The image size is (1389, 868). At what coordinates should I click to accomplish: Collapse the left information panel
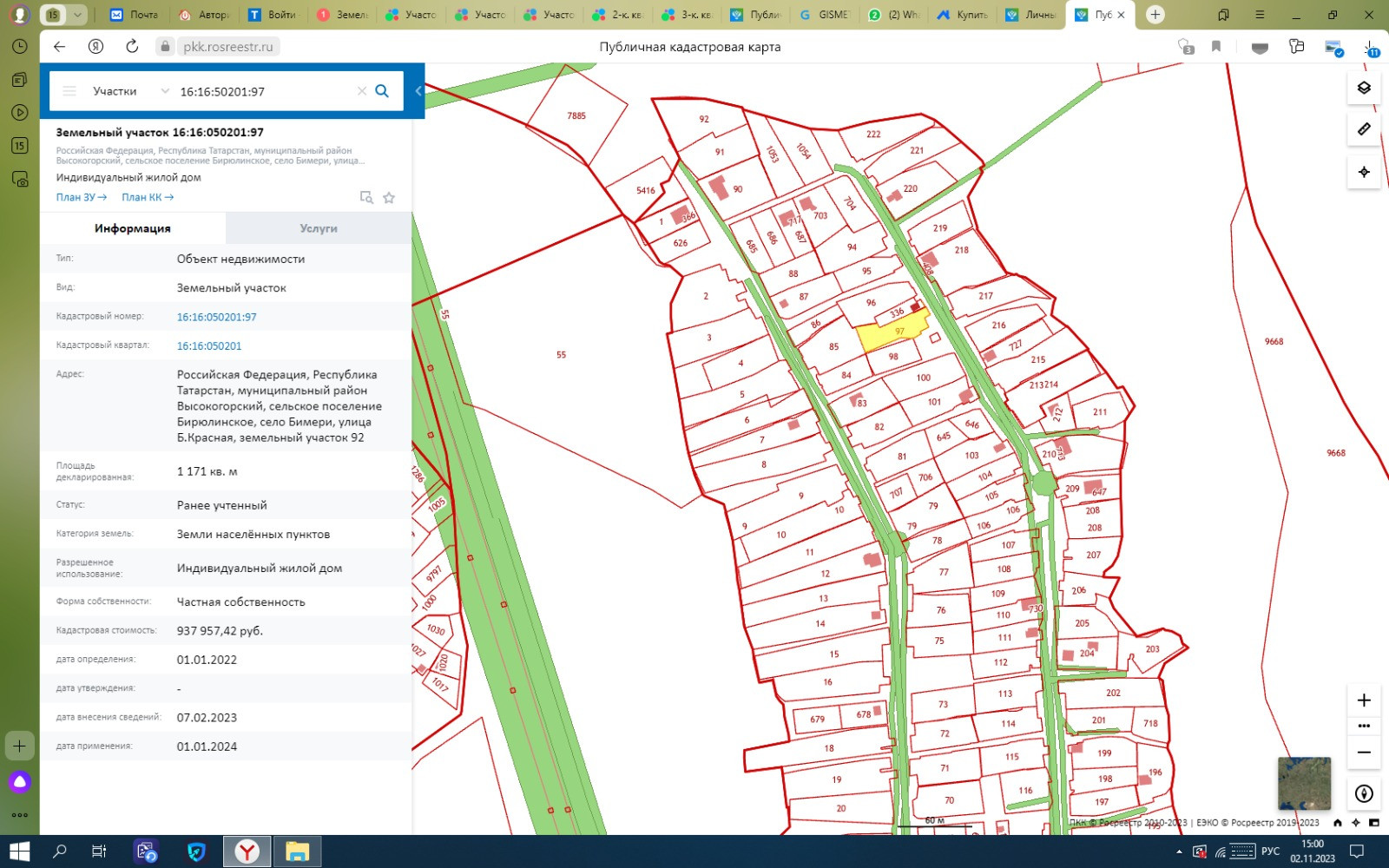point(418,91)
